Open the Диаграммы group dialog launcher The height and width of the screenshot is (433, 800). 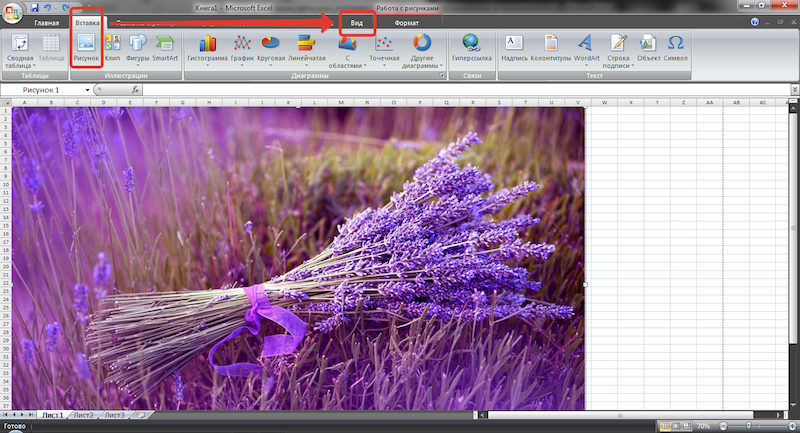[x=442, y=76]
